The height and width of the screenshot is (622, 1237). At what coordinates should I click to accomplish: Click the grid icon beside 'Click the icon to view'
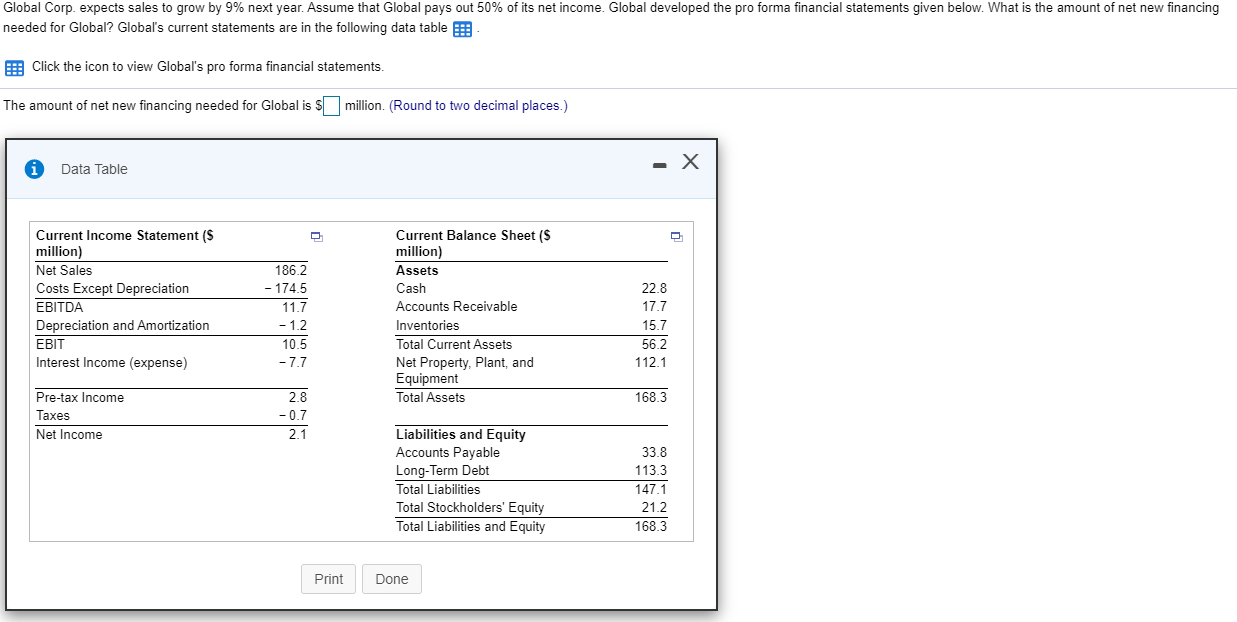coord(14,68)
